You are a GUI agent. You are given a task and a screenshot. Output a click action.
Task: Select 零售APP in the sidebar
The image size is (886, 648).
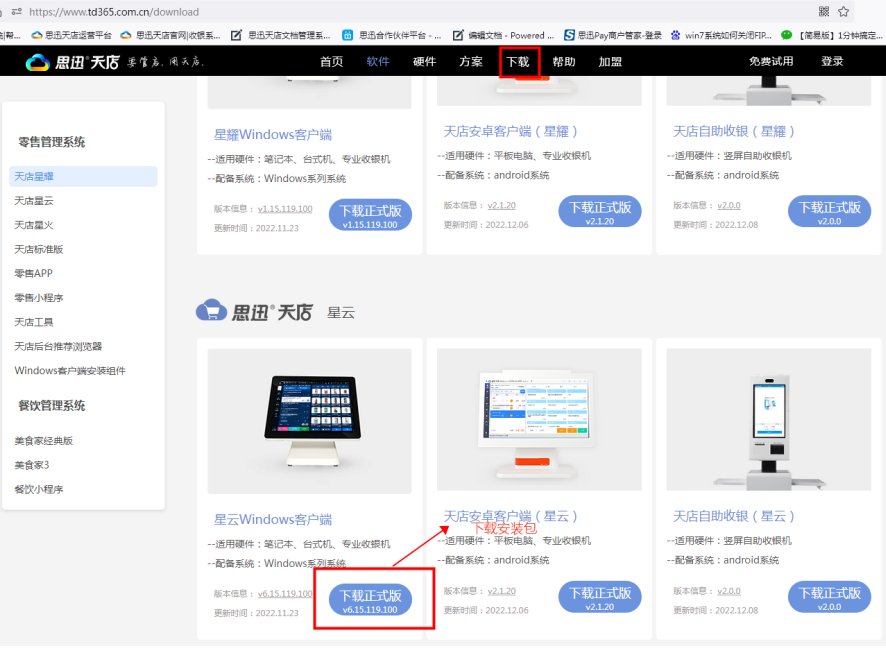click(33, 273)
